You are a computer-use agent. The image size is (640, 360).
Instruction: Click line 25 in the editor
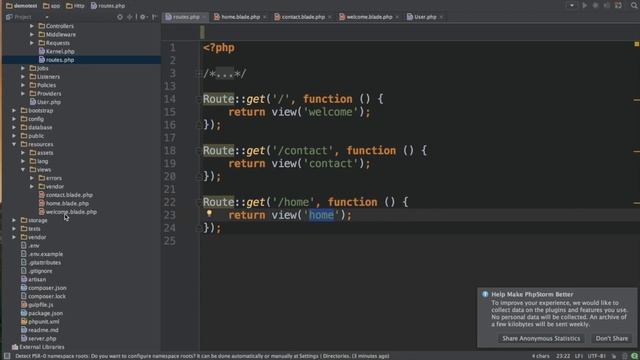(419, 241)
